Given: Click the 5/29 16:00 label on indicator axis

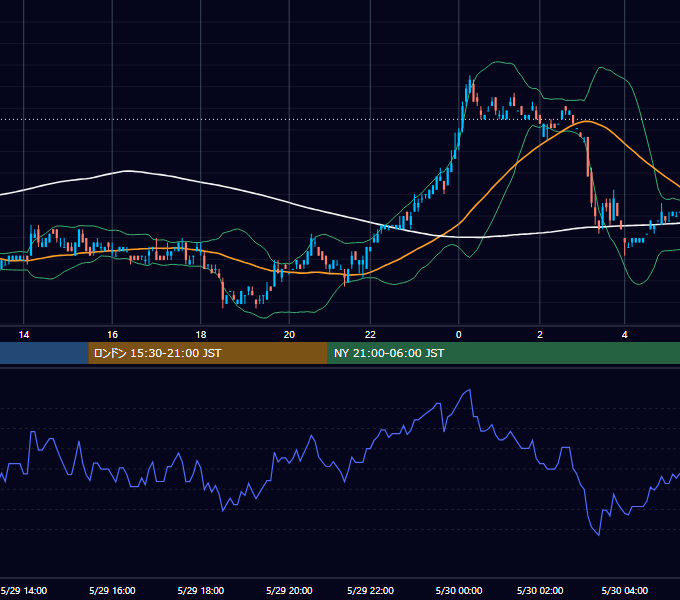Looking at the screenshot, I should (x=112, y=590).
